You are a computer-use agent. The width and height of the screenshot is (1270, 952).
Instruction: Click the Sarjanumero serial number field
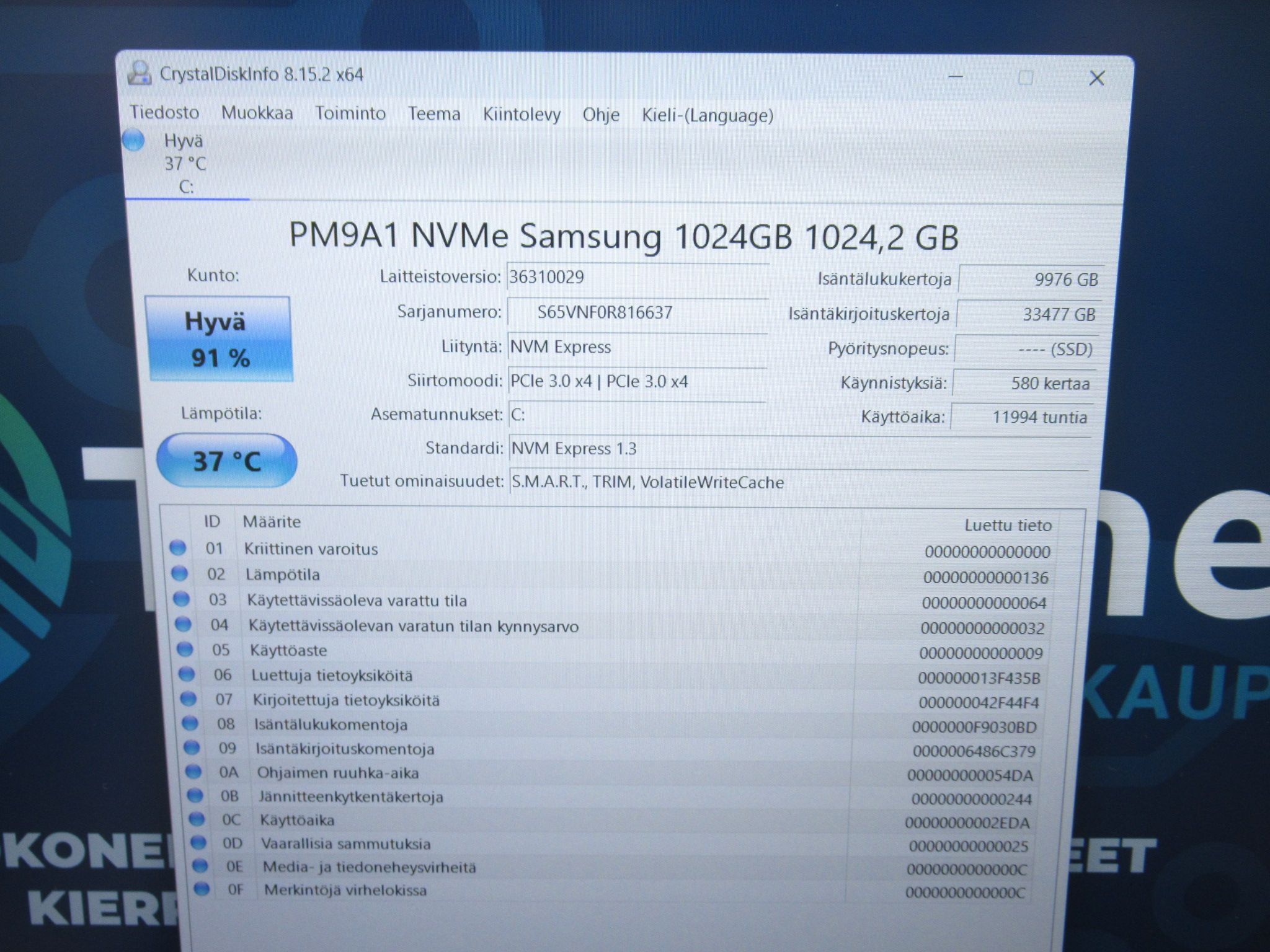[637, 312]
